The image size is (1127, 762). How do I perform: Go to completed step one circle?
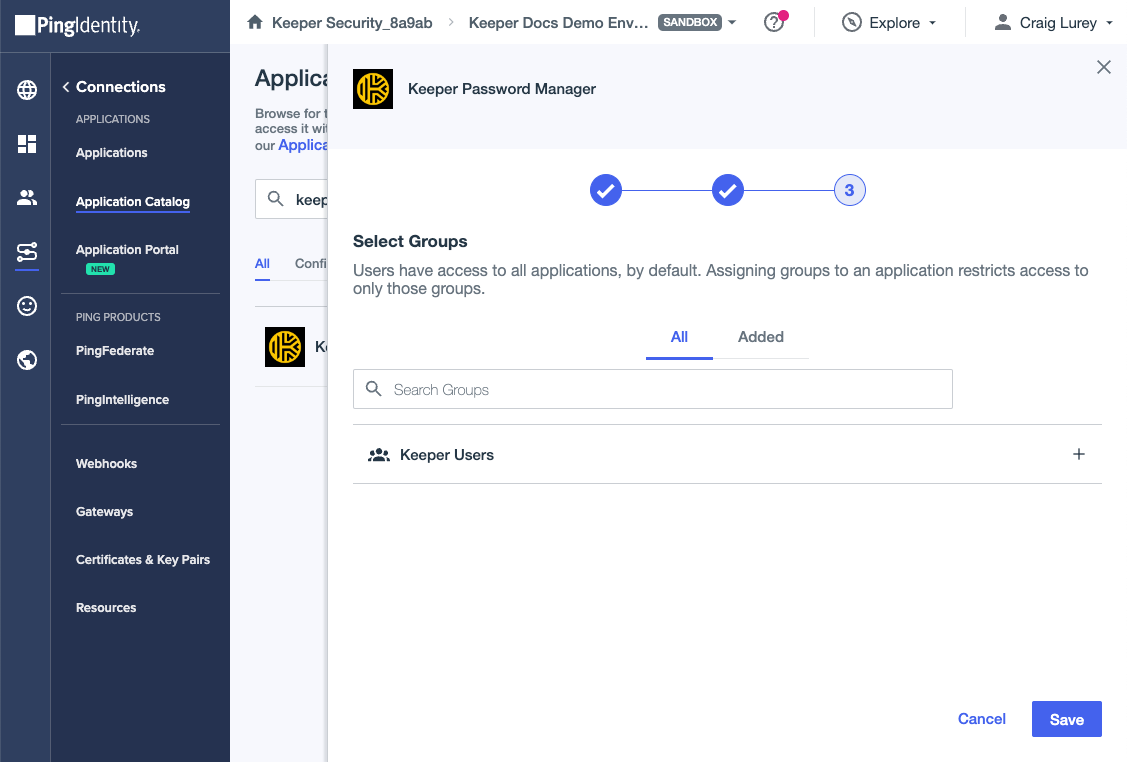point(606,190)
